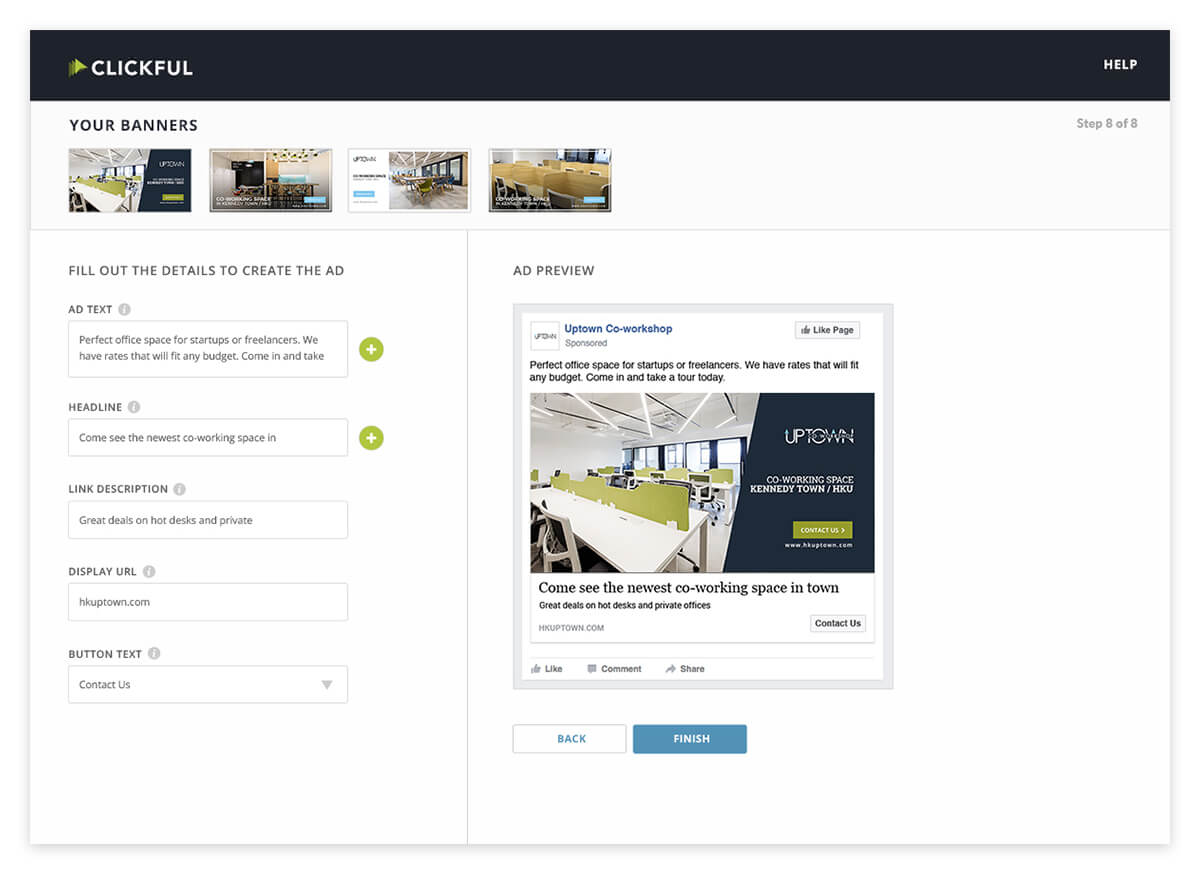
Task: Select the third banner thumbnail with white panel
Action: [409, 180]
